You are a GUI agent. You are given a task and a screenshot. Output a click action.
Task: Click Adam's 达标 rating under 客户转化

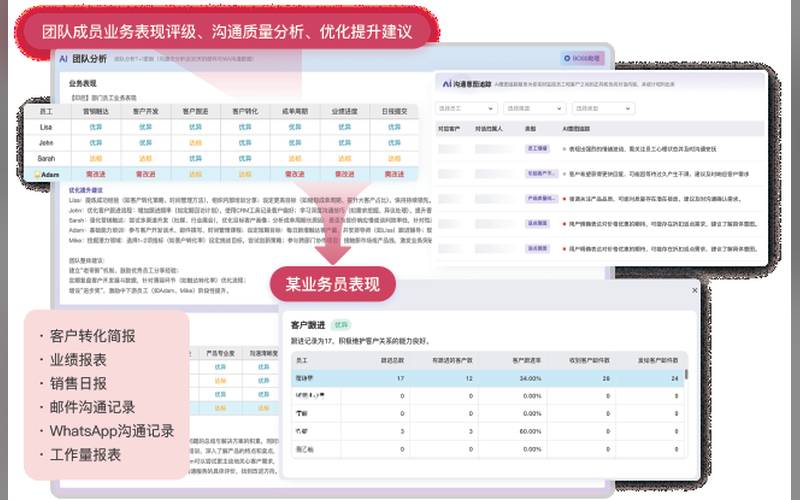[x=245, y=174]
